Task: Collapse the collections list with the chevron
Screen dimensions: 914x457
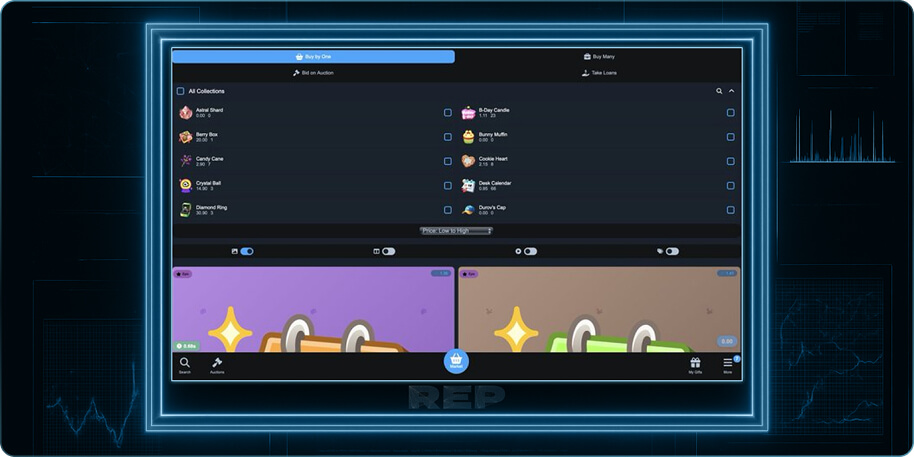Action: click(731, 91)
